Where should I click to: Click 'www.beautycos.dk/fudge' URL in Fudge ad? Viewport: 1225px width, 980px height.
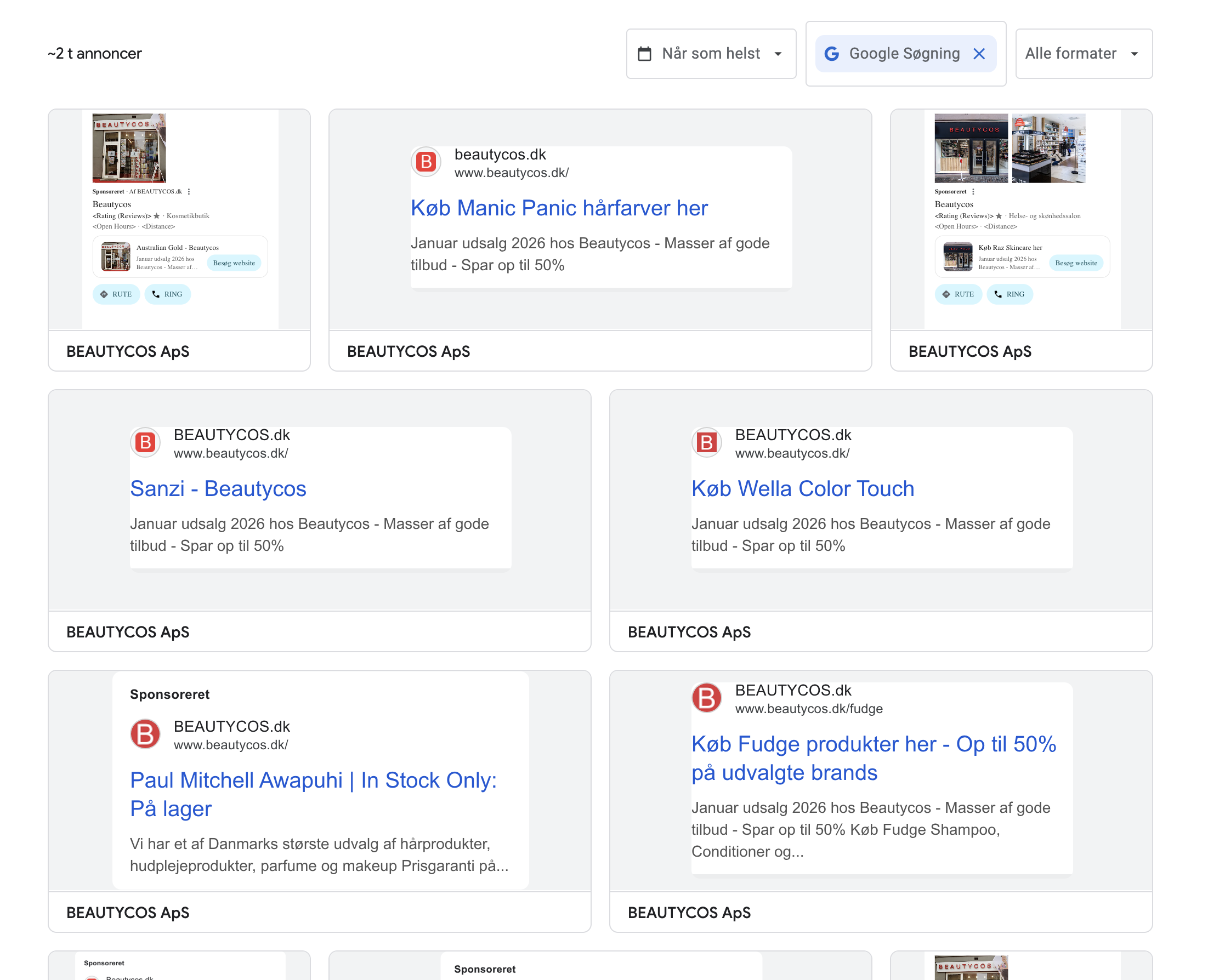808,709
